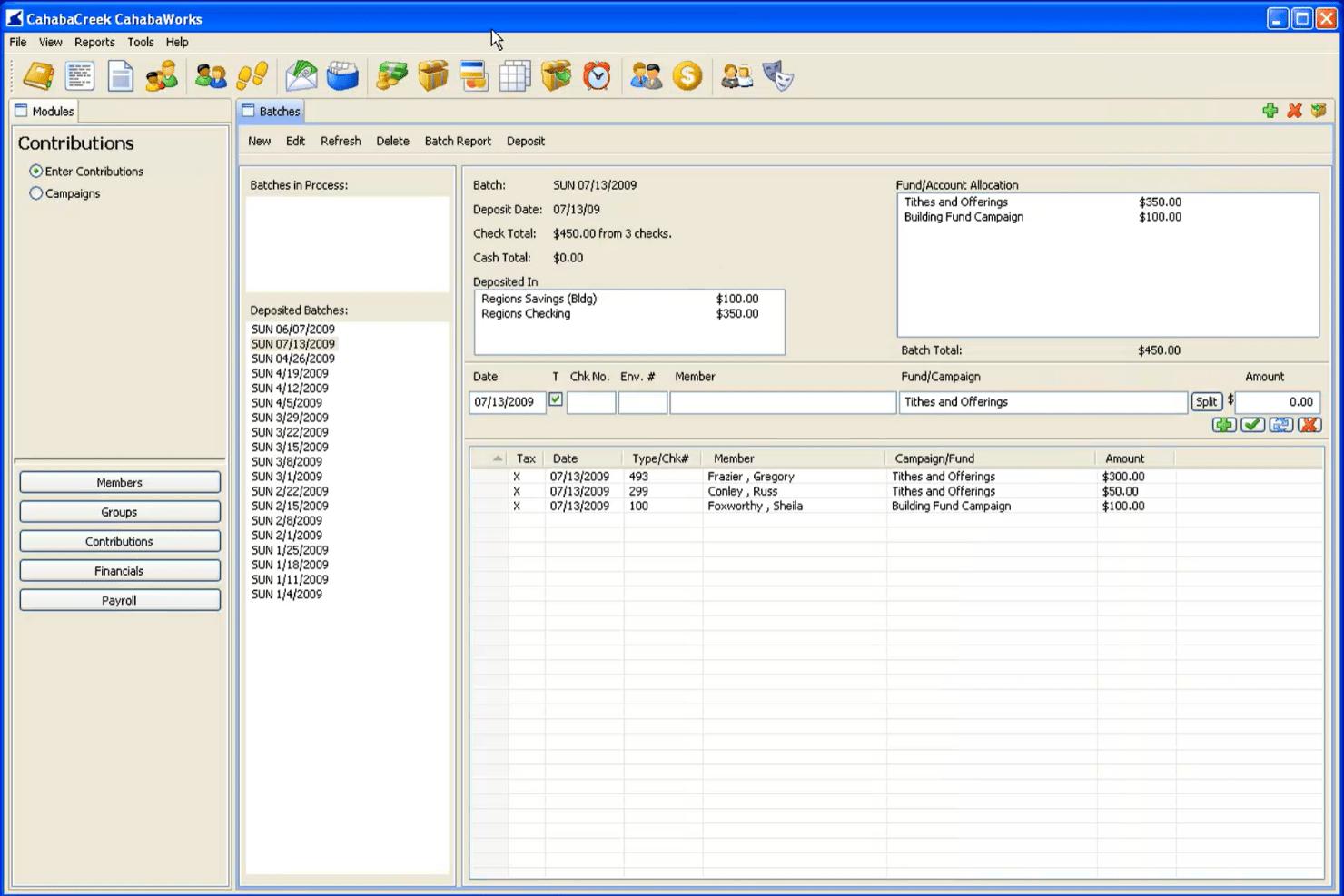
Task: Open the Payroll module button
Action: coord(120,600)
